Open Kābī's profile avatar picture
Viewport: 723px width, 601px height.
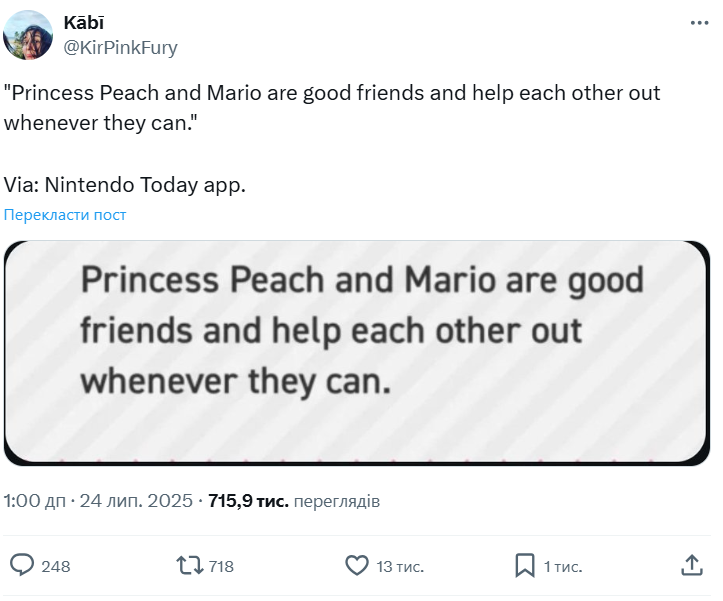pyautogui.click(x=28, y=35)
